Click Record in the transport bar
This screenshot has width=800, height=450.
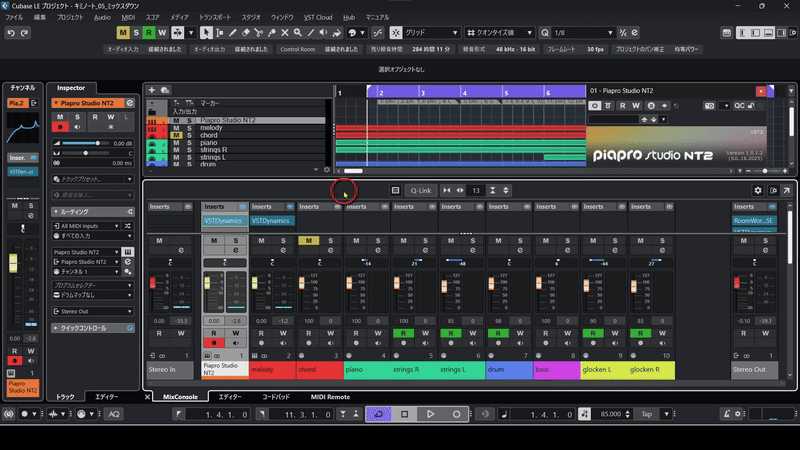456,414
